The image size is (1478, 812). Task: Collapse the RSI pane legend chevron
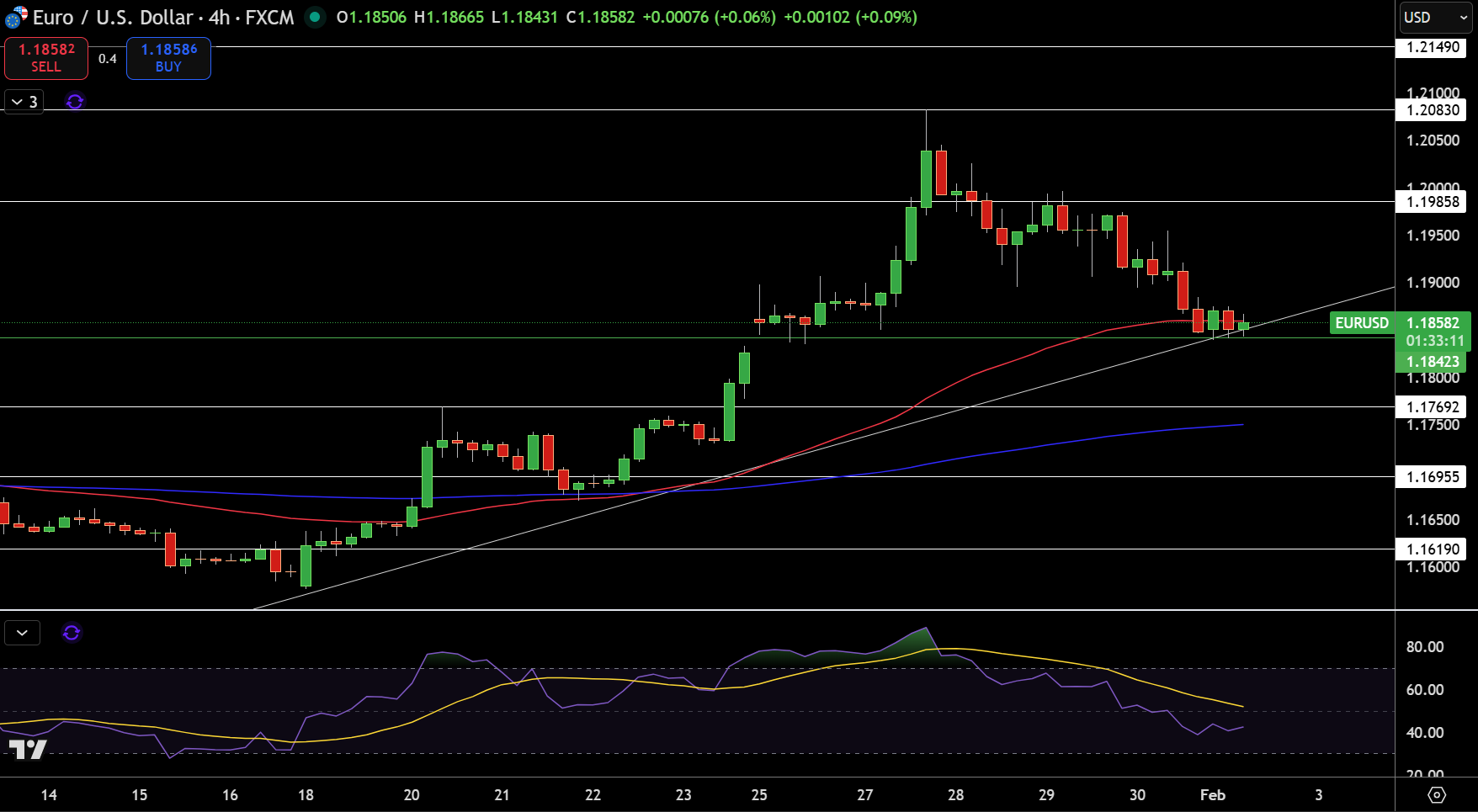tap(22, 633)
